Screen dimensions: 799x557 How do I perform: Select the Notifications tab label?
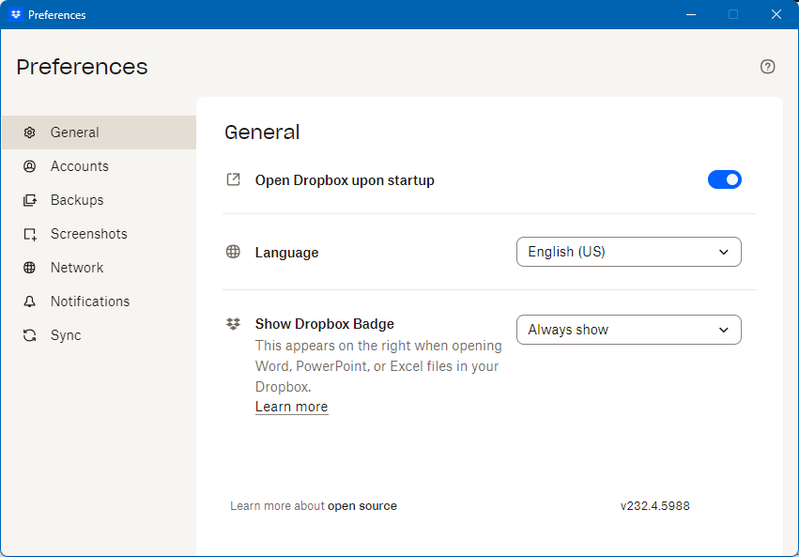pyautogui.click(x=90, y=302)
